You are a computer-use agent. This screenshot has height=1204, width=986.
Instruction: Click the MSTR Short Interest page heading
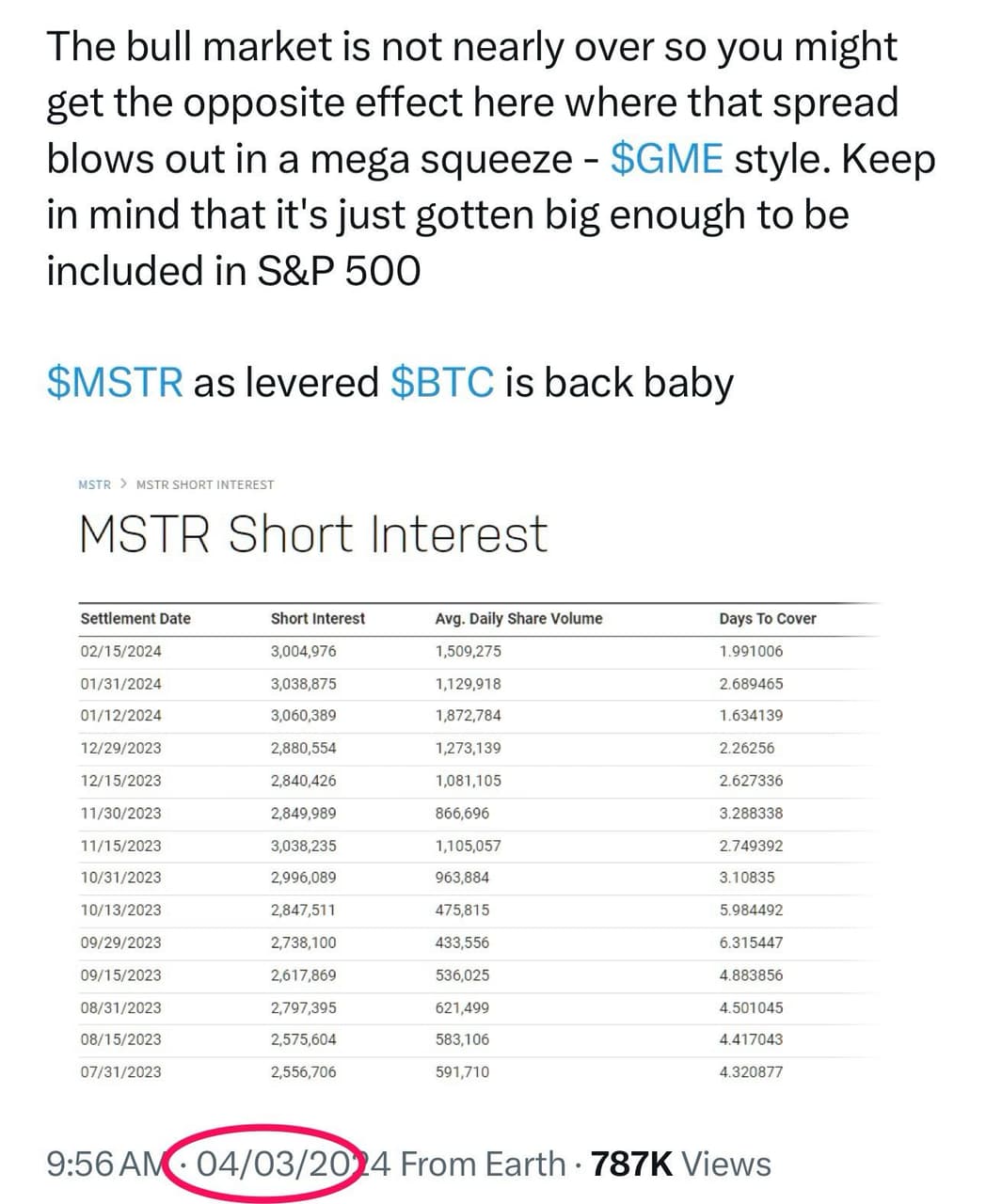[x=313, y=534]
